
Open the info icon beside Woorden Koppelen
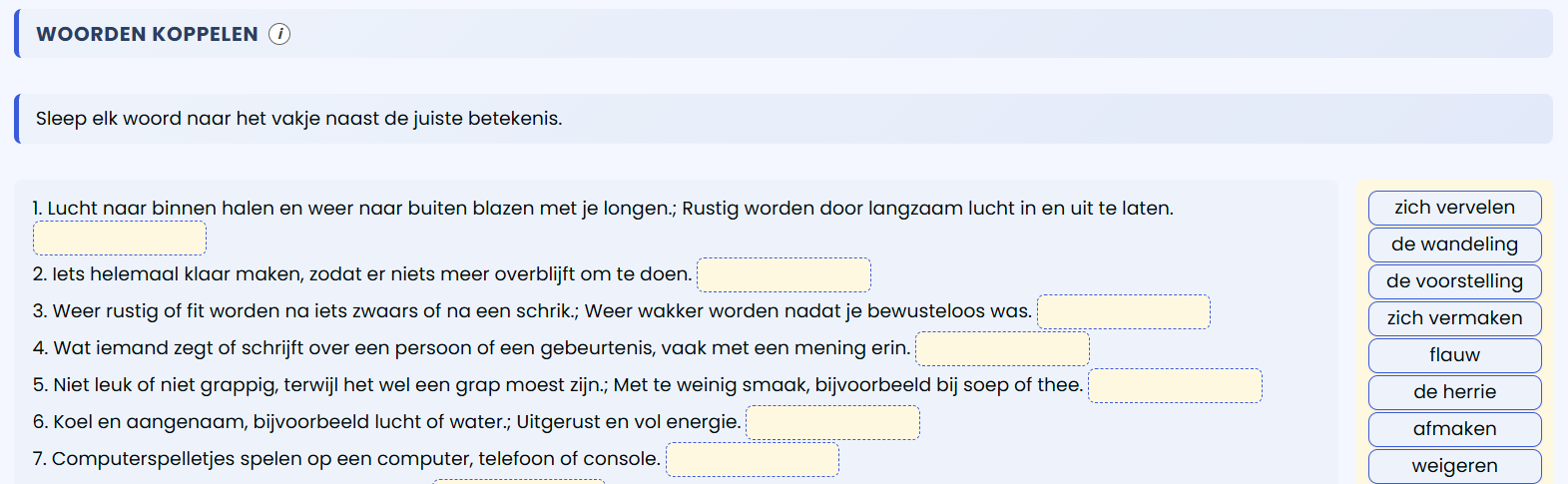(279, 34)
